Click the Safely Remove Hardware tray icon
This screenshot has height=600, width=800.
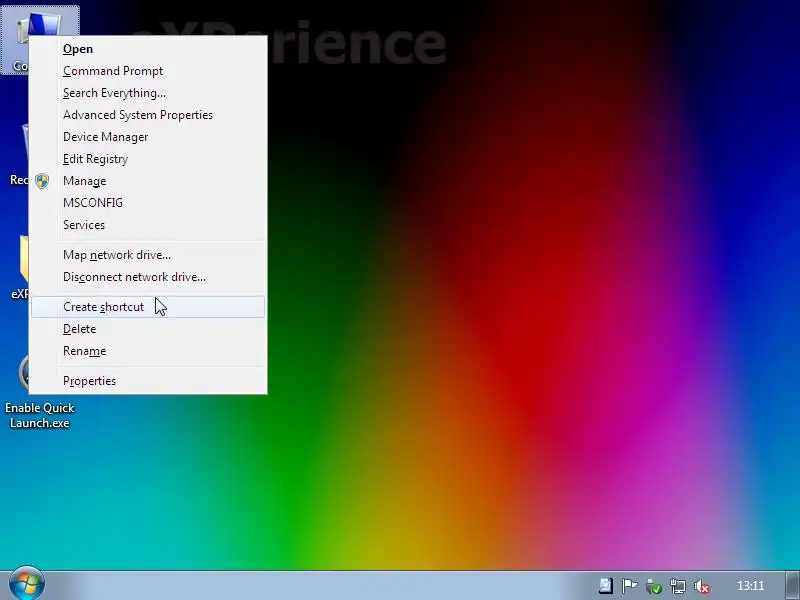[x=654, y=586]
